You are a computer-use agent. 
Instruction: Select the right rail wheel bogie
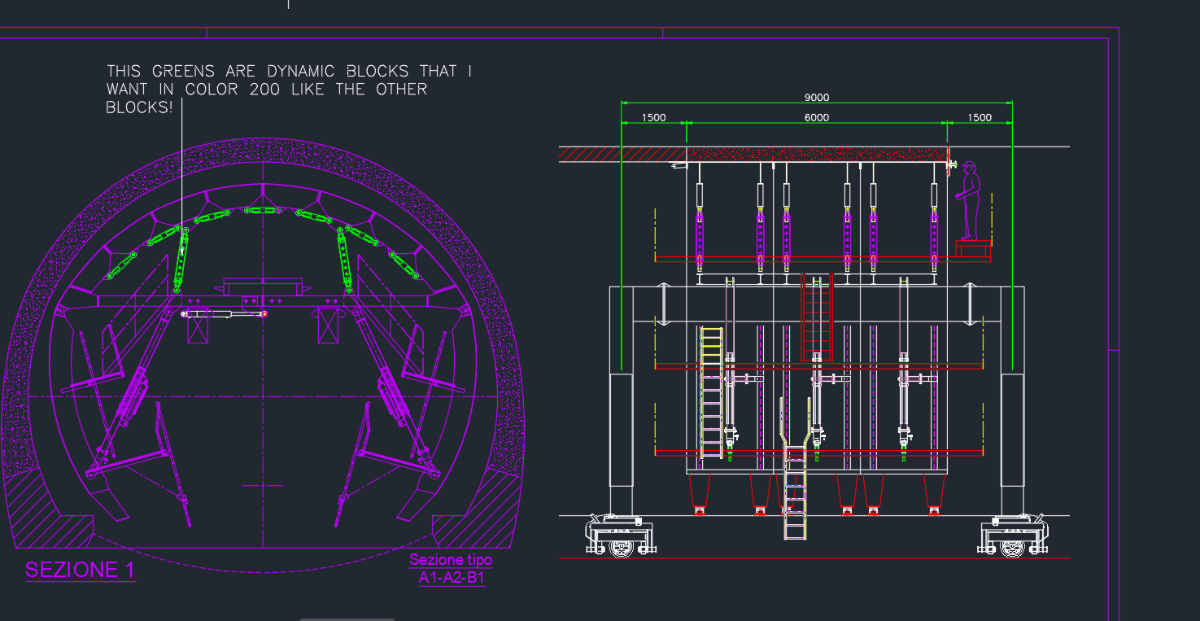[1013, 536]
